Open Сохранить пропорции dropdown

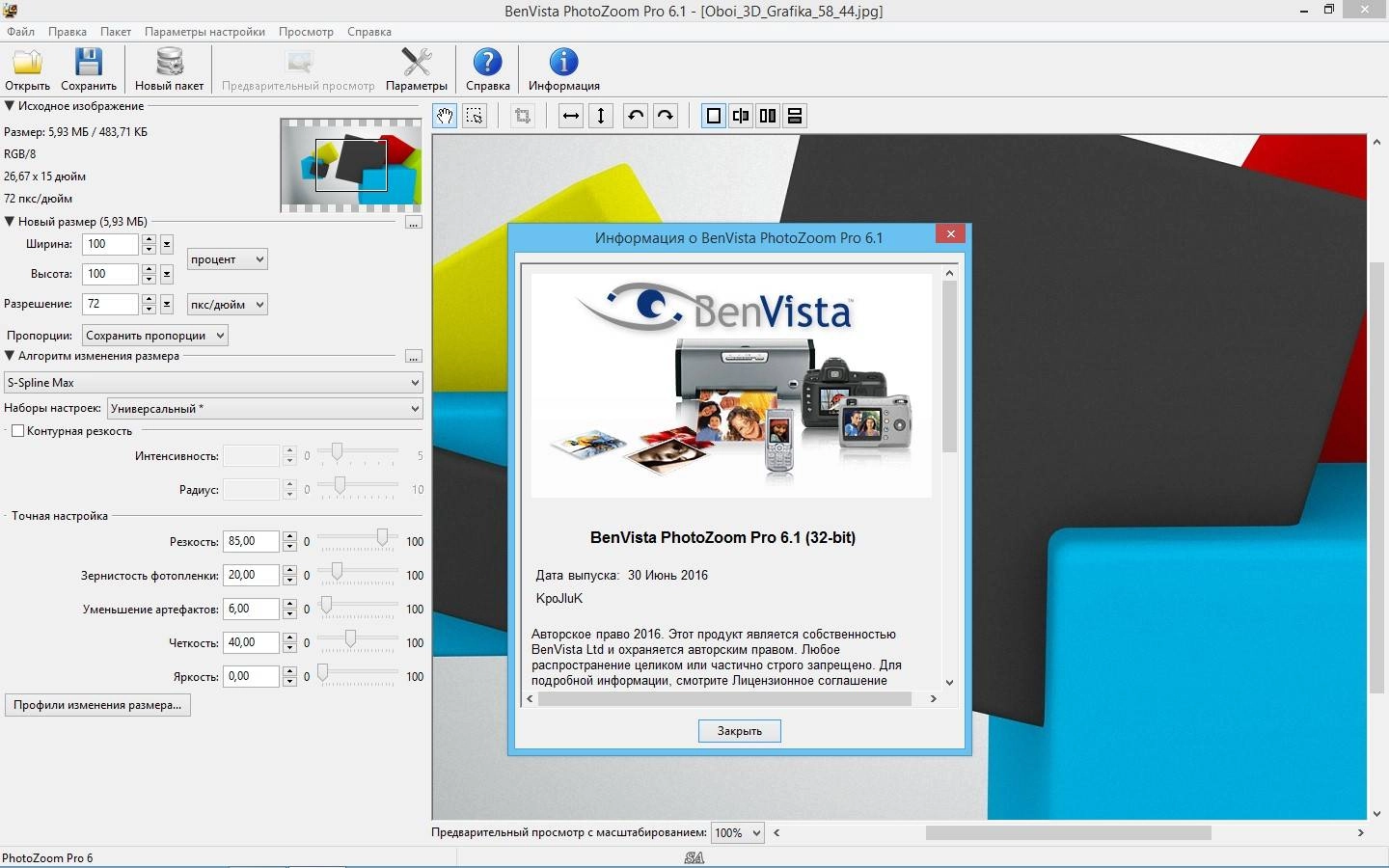click(x=155, y=336)
